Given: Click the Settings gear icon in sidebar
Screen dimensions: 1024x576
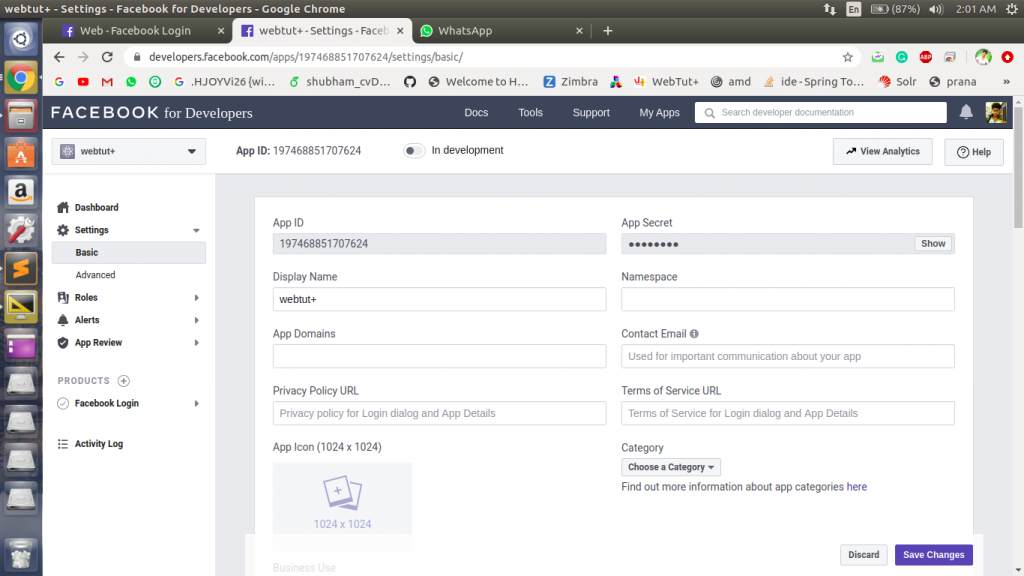Looking at the screenshot, I should click(63, 230).
